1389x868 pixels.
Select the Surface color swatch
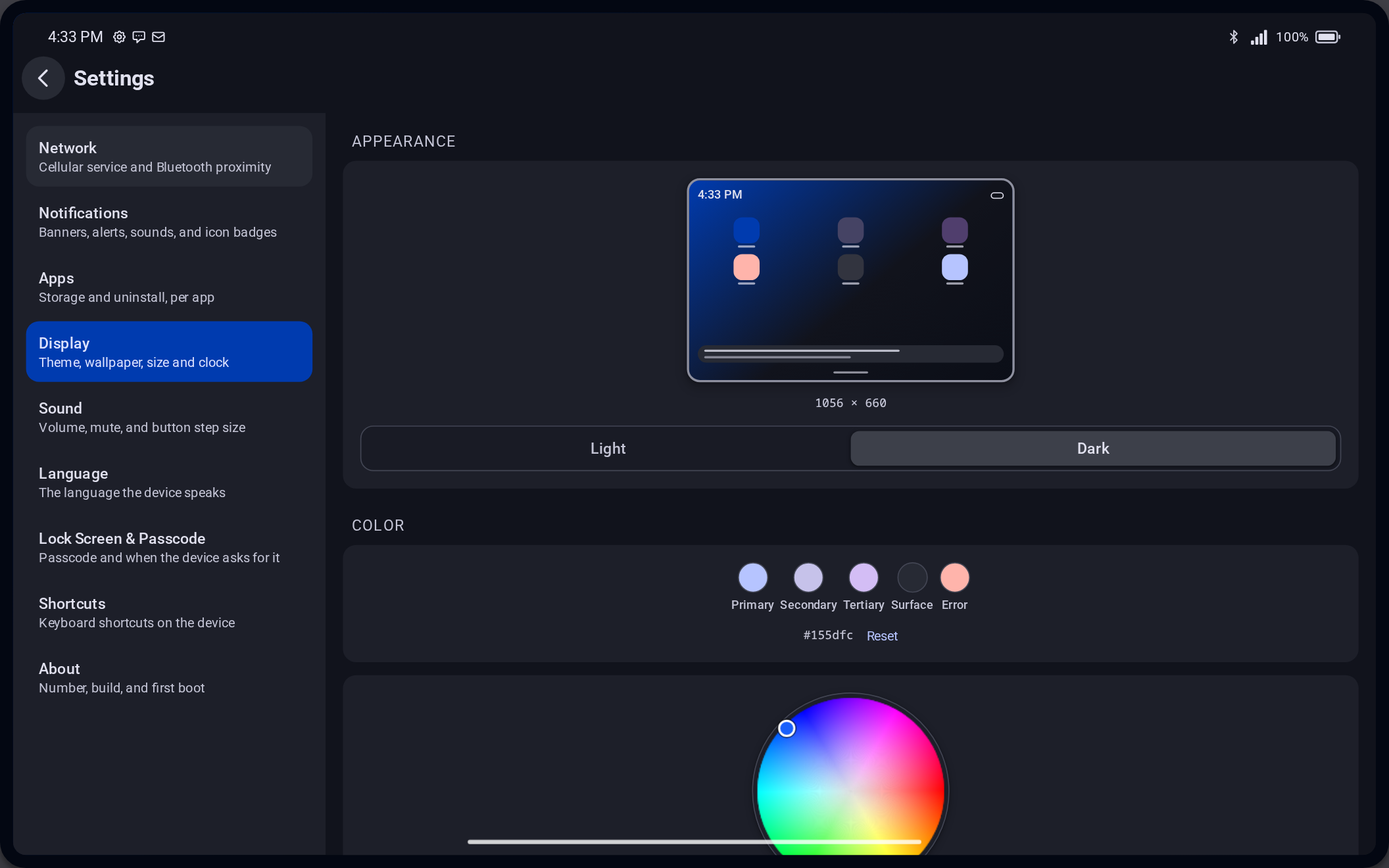tap(912, 577)
